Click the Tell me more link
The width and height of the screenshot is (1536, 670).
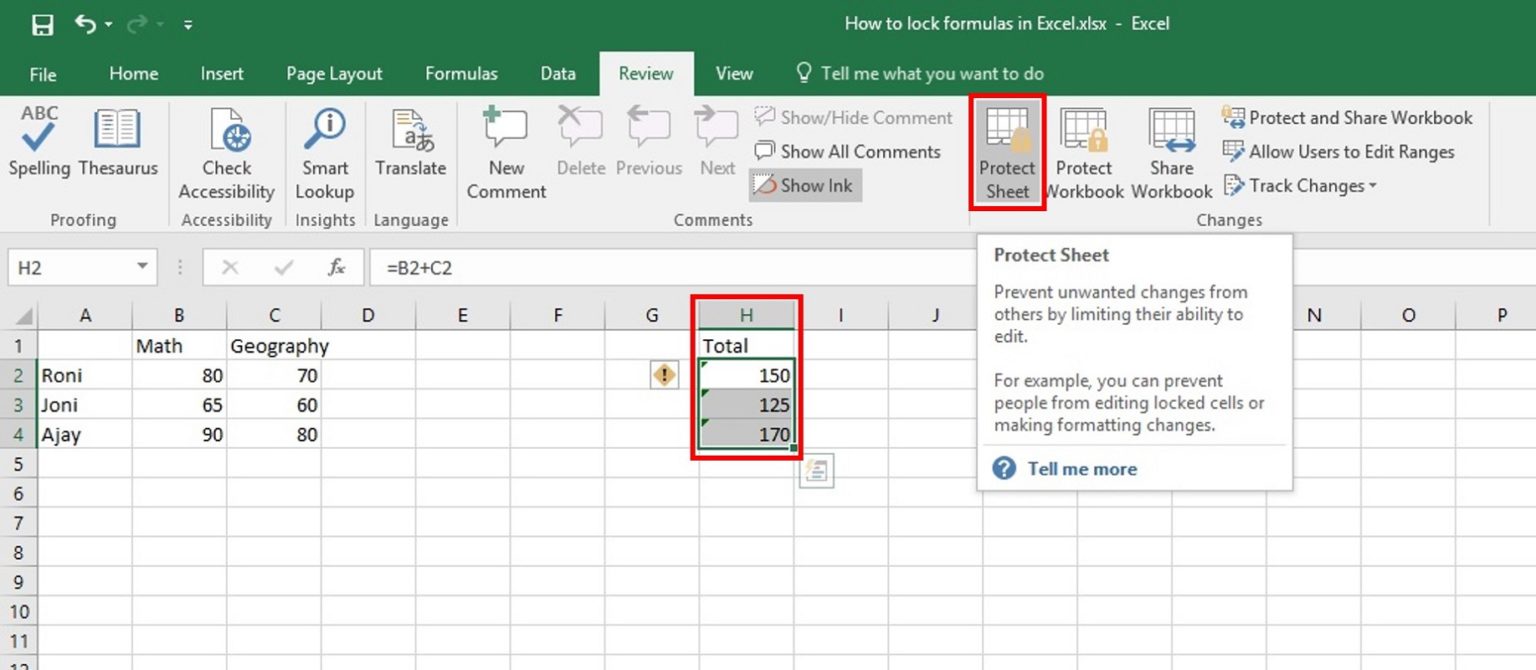[1081, 469]
